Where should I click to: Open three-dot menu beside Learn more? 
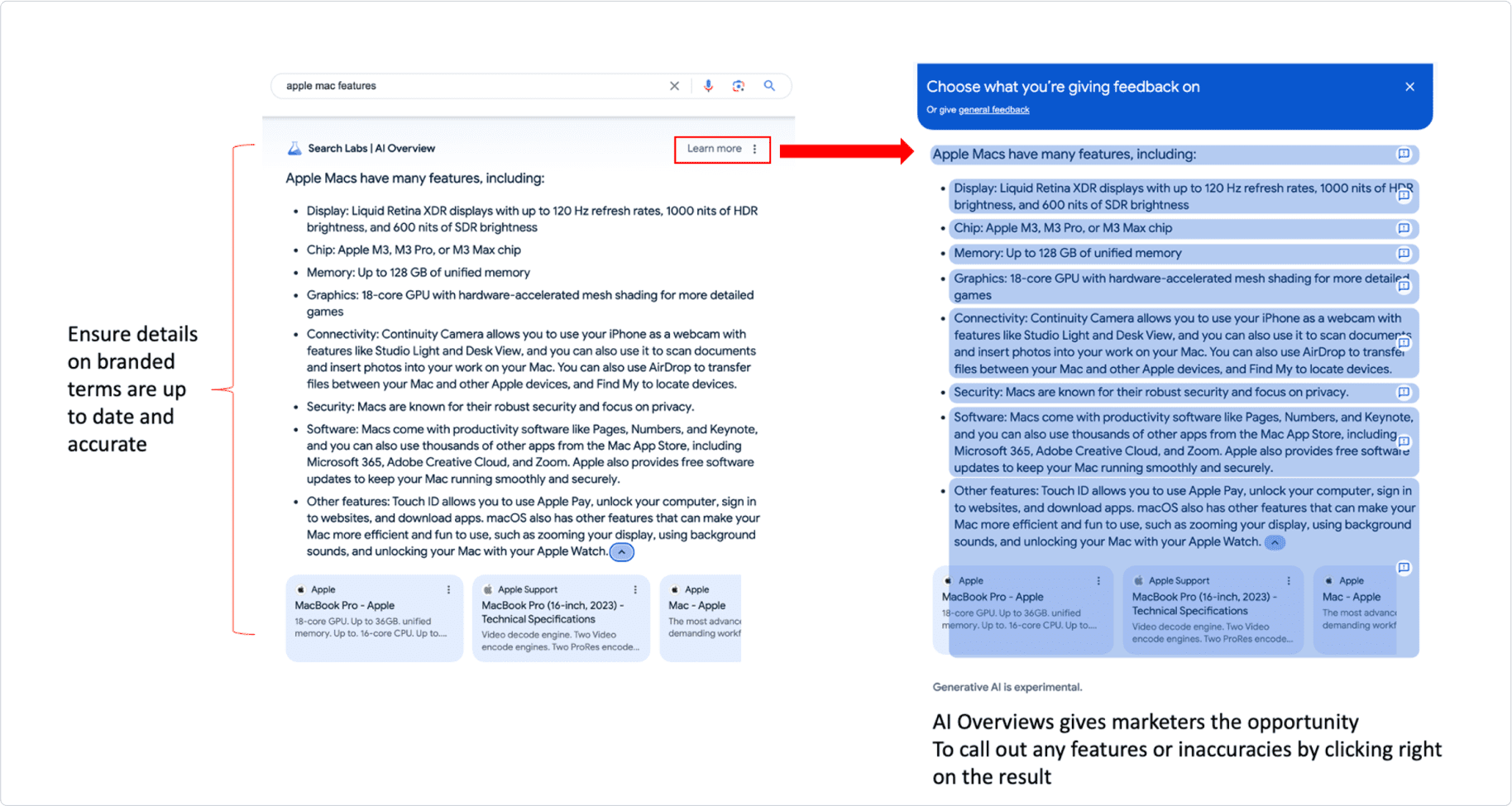[x=754, y=150]
